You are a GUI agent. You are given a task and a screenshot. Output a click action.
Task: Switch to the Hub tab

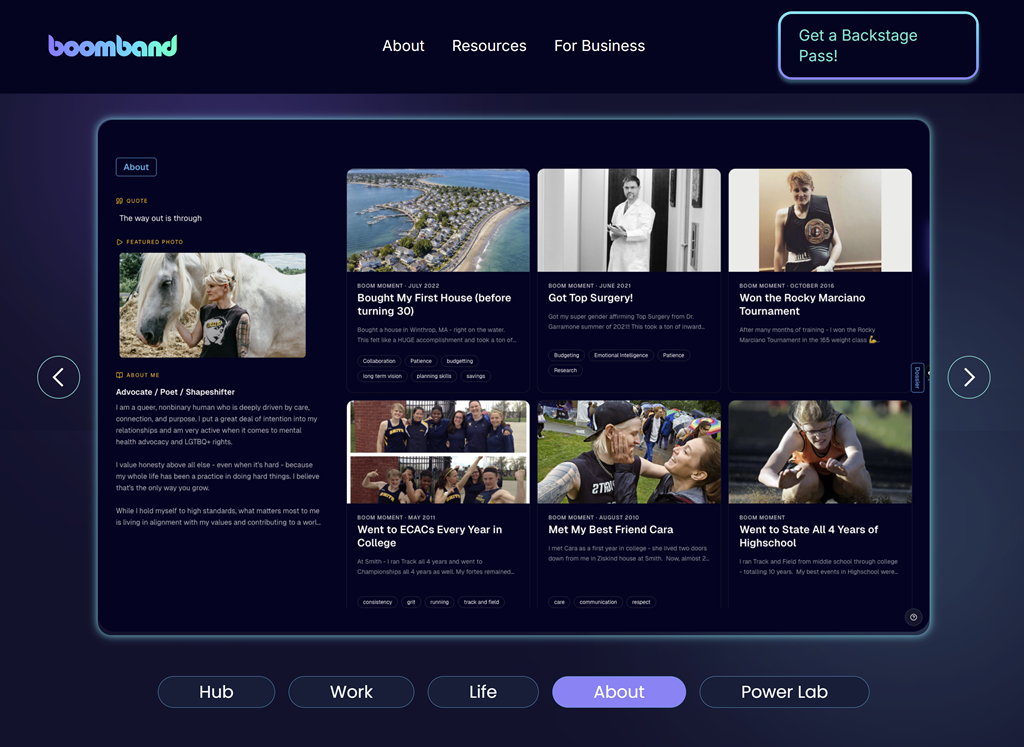point(216,692)
